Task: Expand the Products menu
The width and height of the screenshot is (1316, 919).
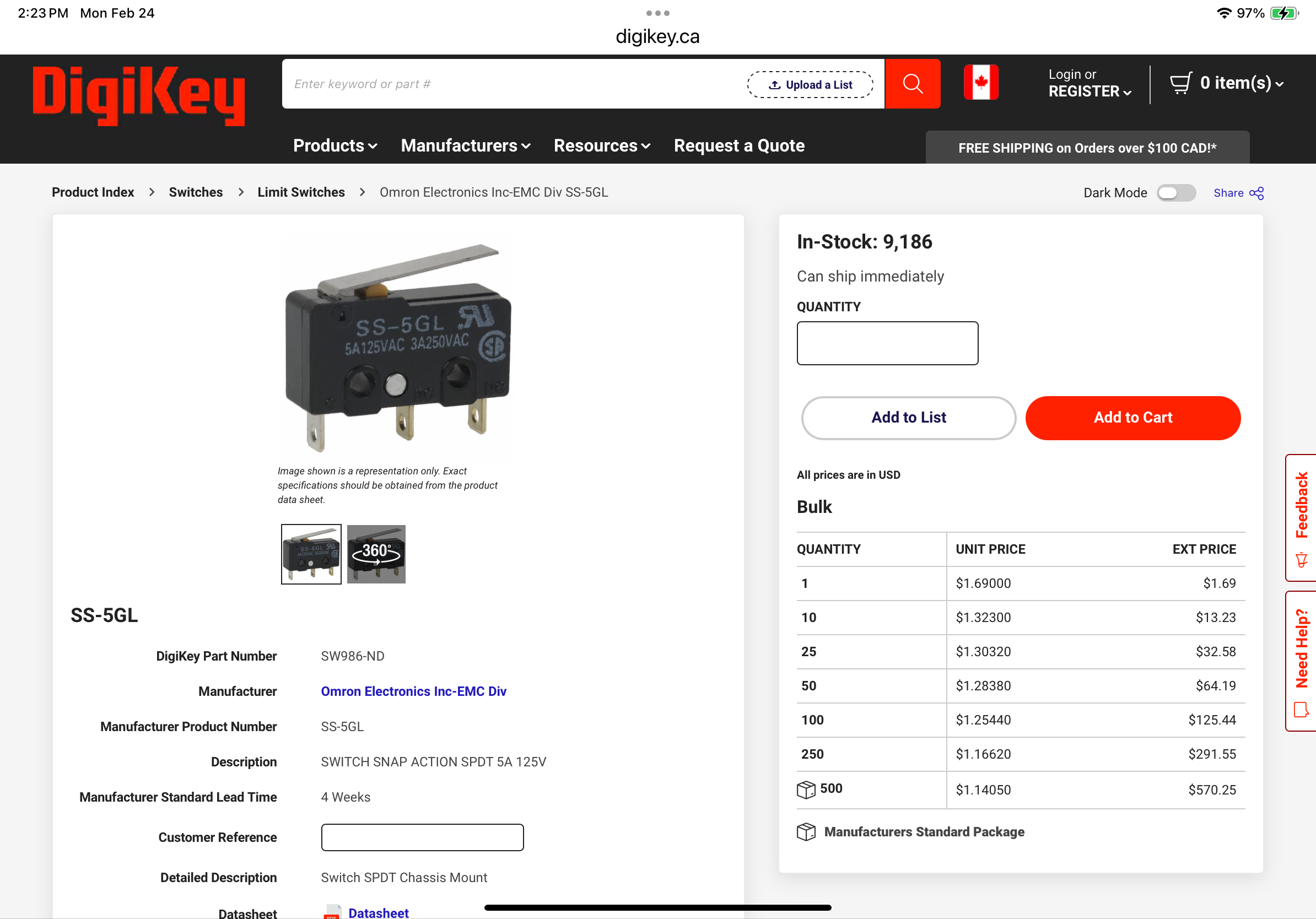Action: [335, 145]
